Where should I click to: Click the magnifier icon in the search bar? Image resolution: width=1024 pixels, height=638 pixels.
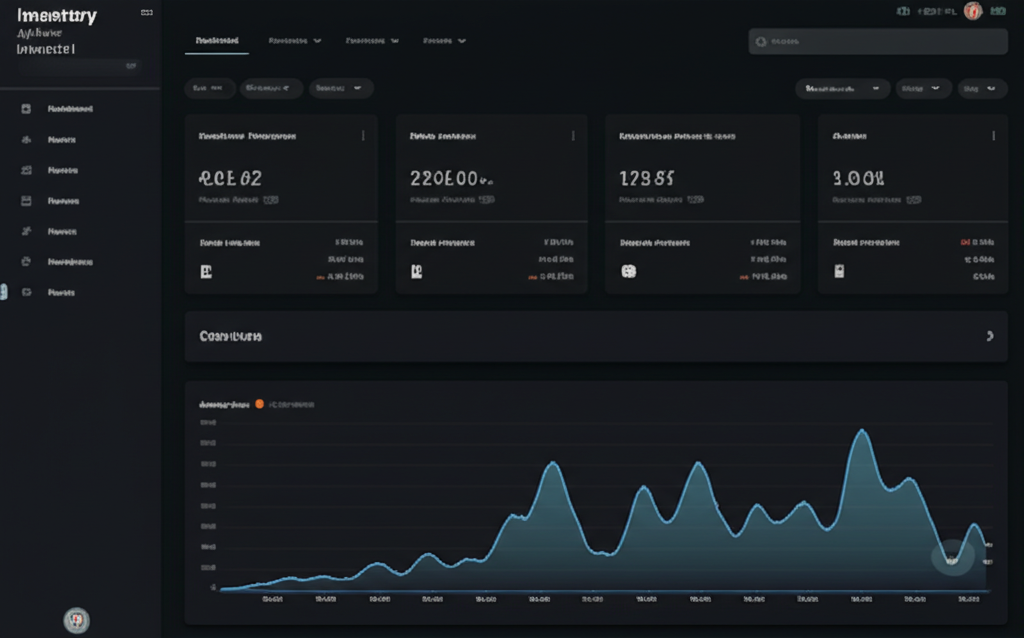pos(761,42)
